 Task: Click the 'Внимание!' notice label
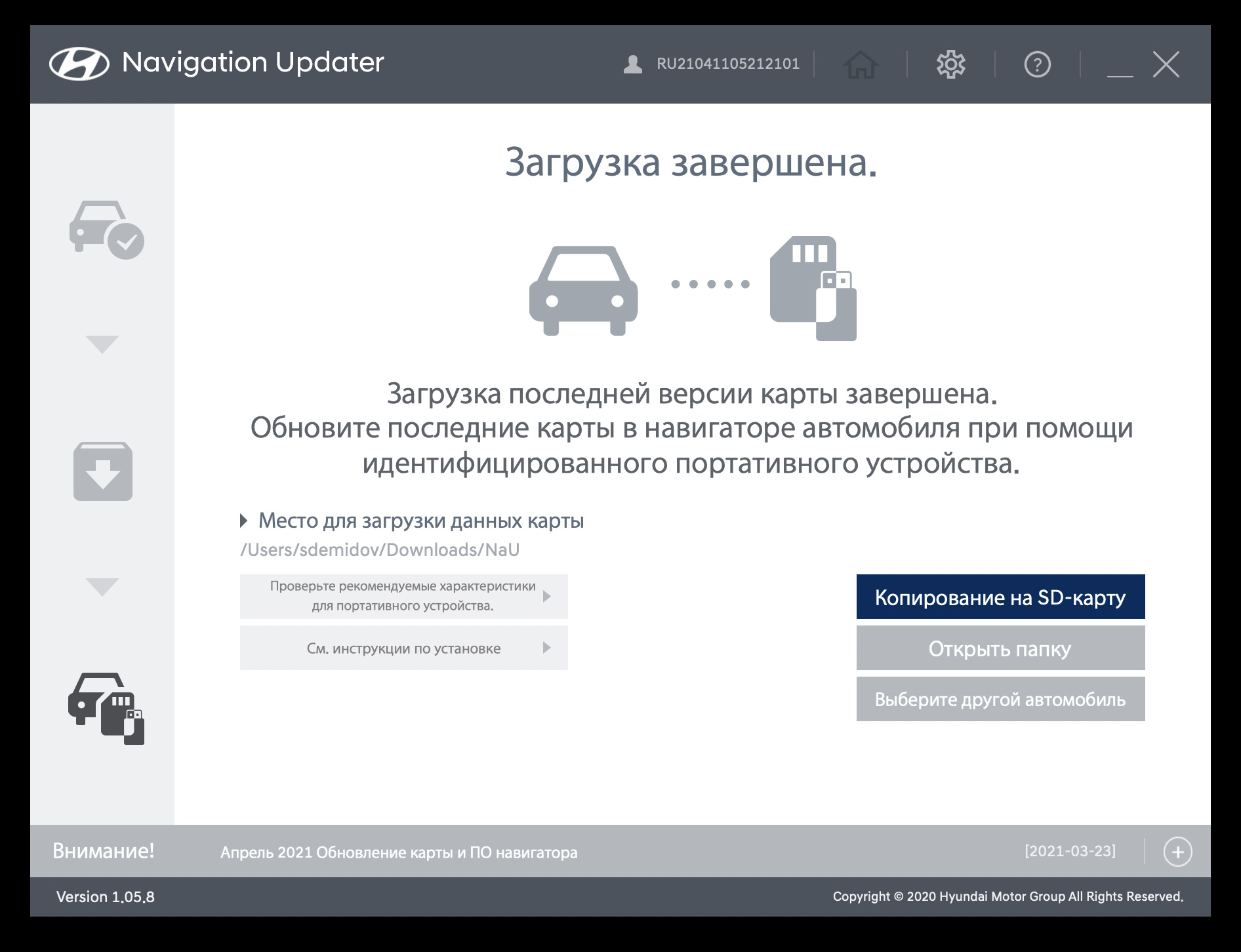tap(104, 851)
